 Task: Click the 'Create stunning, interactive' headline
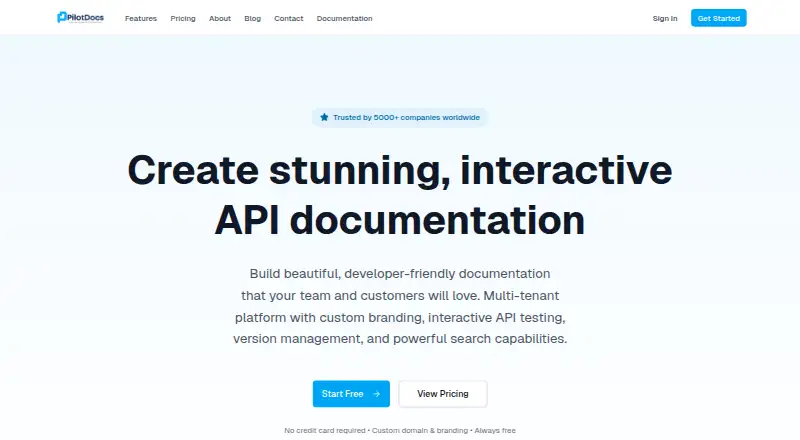click(x=399, y=170)
